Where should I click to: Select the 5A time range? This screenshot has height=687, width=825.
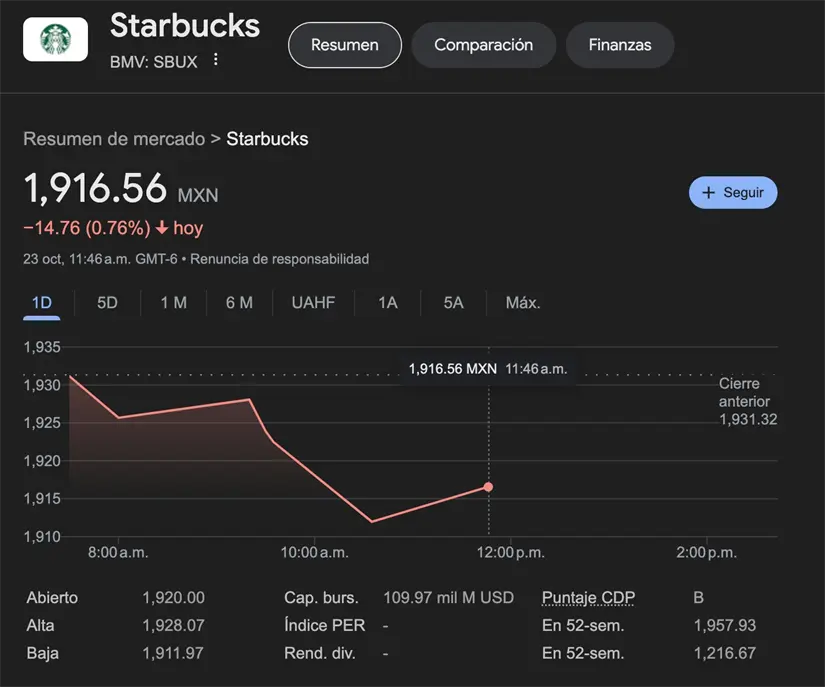point(453,303)
